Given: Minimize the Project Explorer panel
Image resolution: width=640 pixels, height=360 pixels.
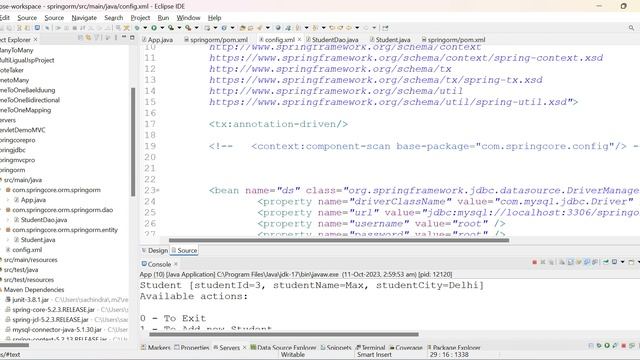Looking at the screenshot, I should pyautogui.click(x=124, y=38).
